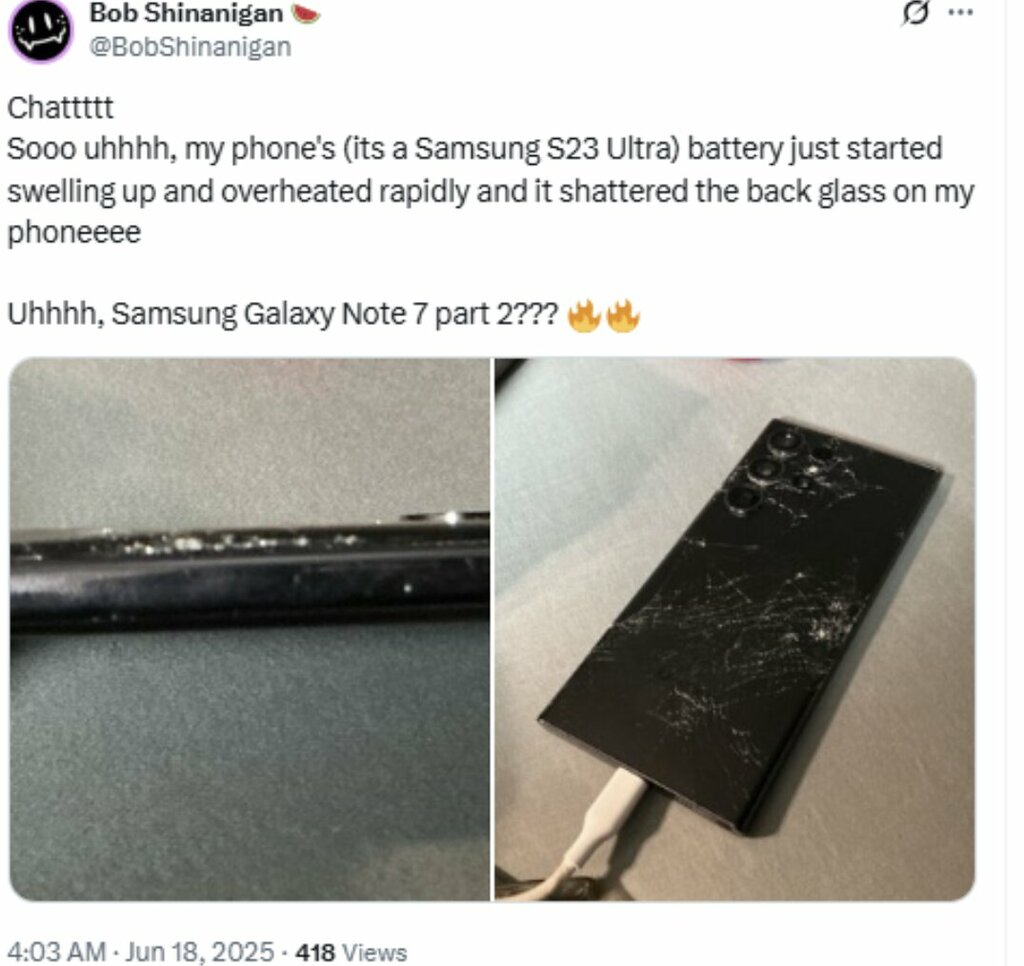Click the word phoneeee in tweet
Image resolution: width=1024 pixels, height=966 pixels.
(74, 232)
